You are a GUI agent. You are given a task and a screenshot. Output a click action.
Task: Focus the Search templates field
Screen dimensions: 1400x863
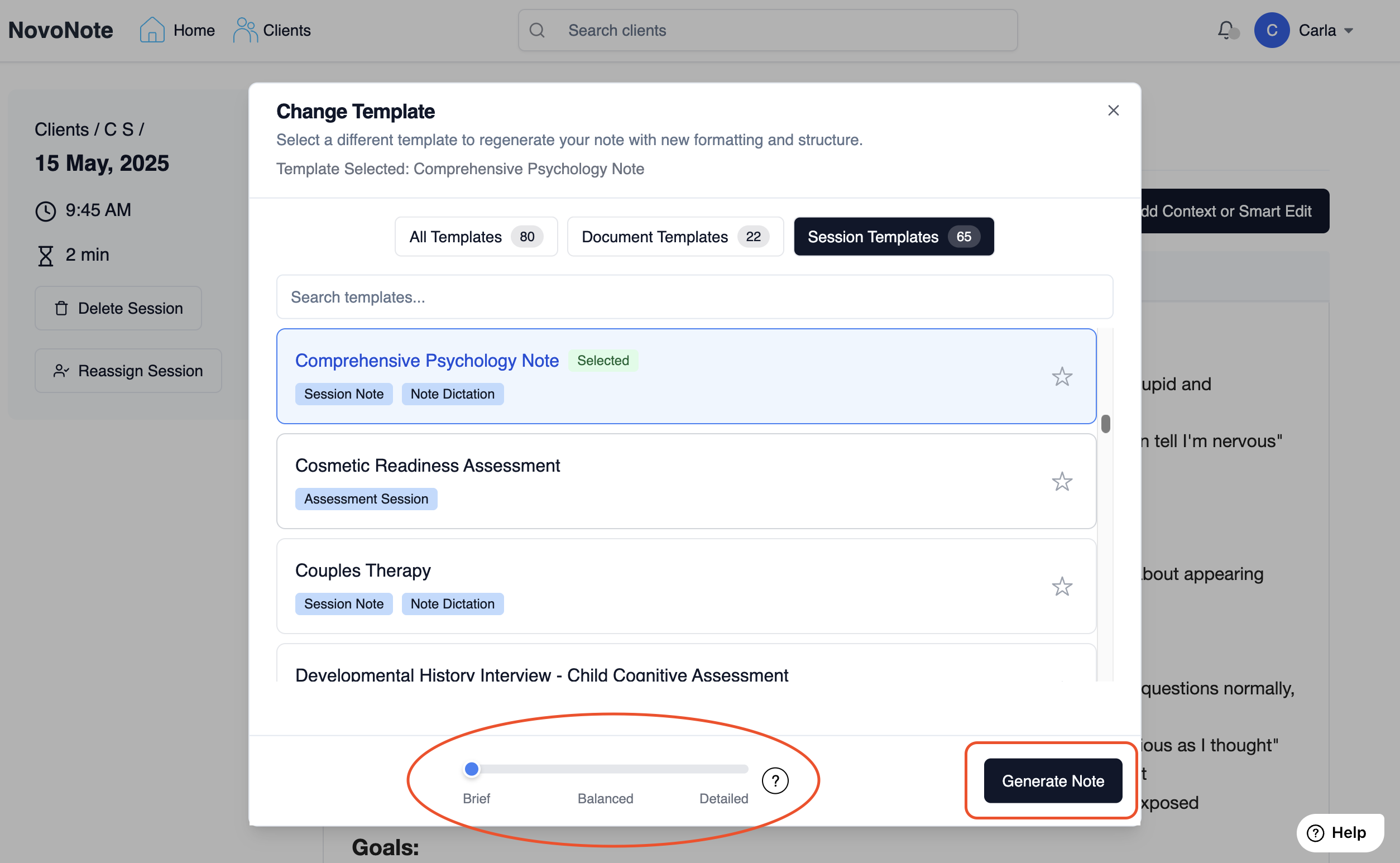(x=694, y=298)
